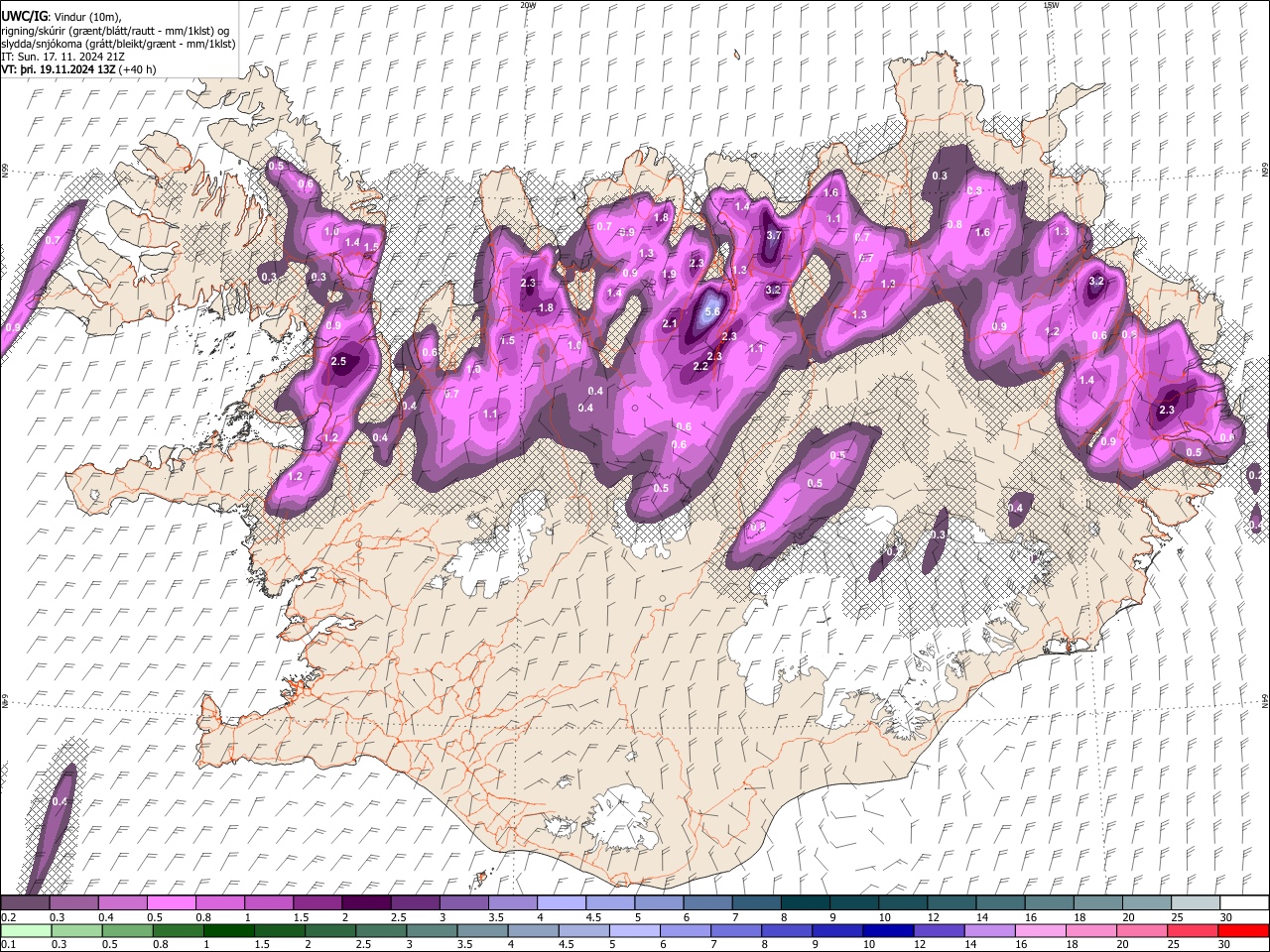
Task: Click the dark purple upper swatch labeled 2
Action: pyautogui.click(x=366, y=902)
